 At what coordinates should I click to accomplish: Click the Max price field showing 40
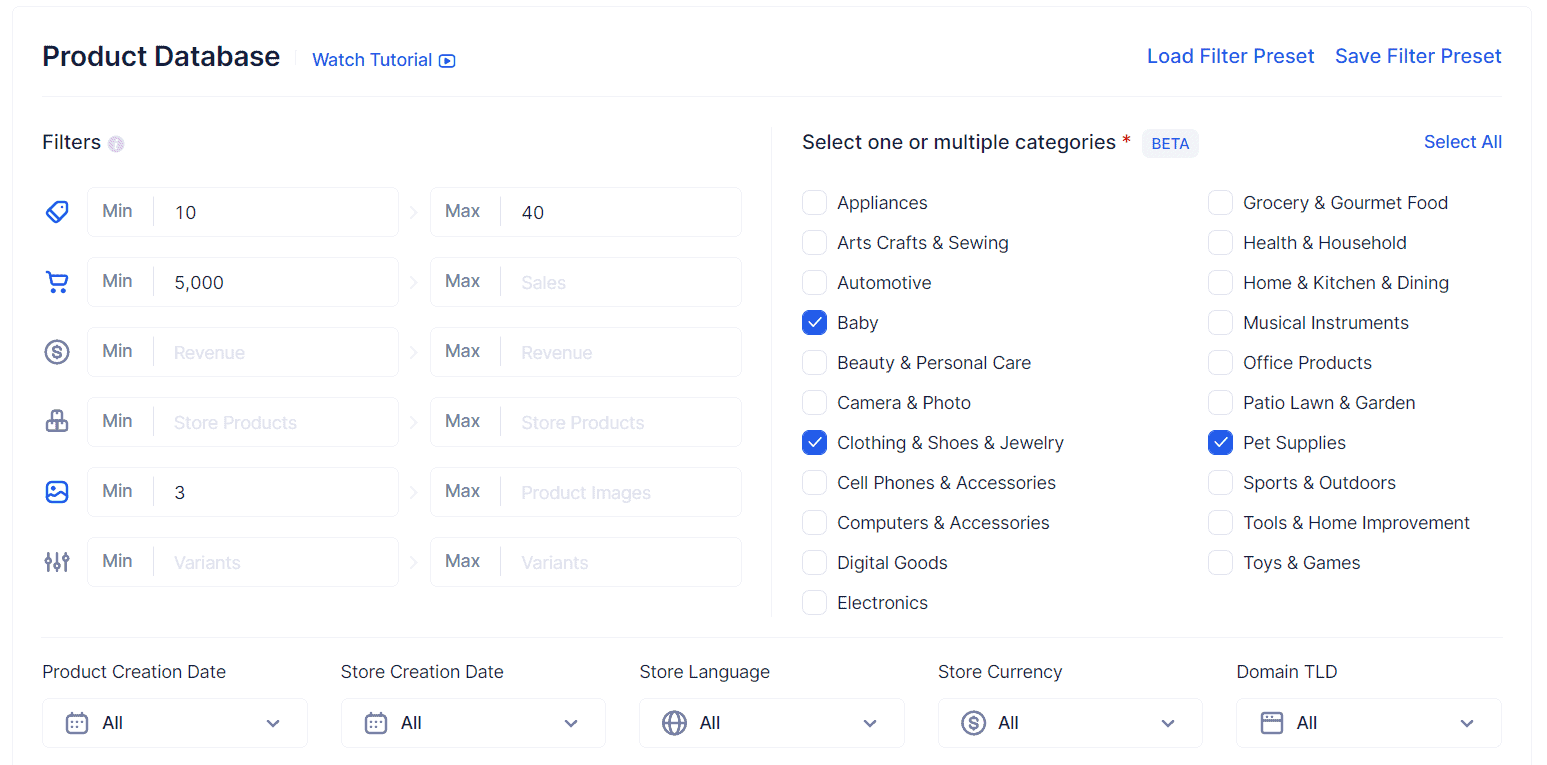coord(620,211)
